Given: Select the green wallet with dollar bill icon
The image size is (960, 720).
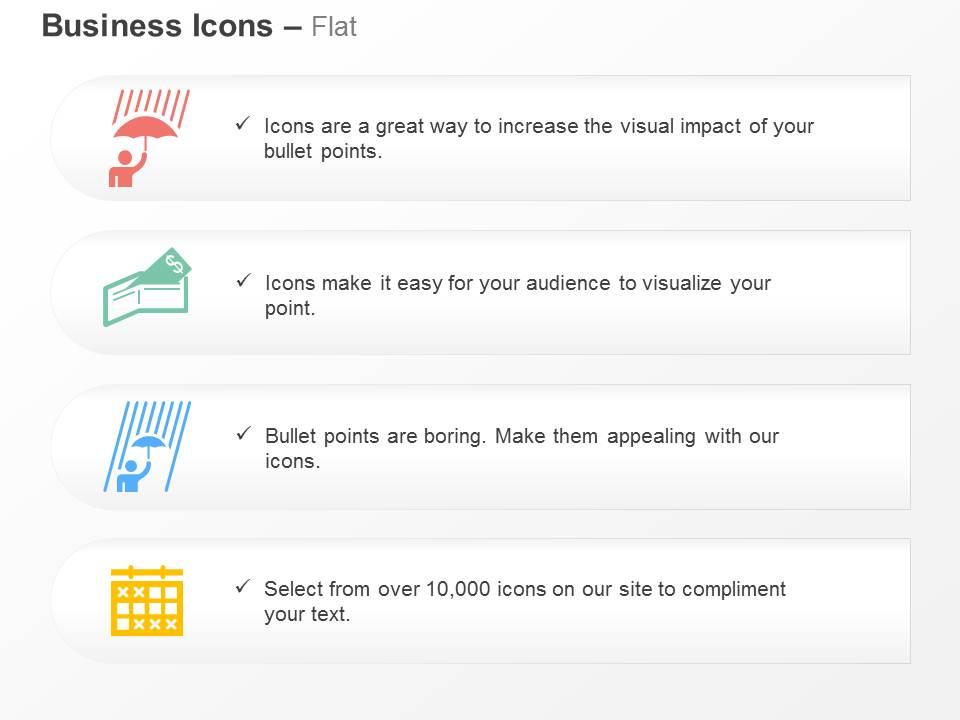Looking at the screenshot, I should click(x=147, y=287).
